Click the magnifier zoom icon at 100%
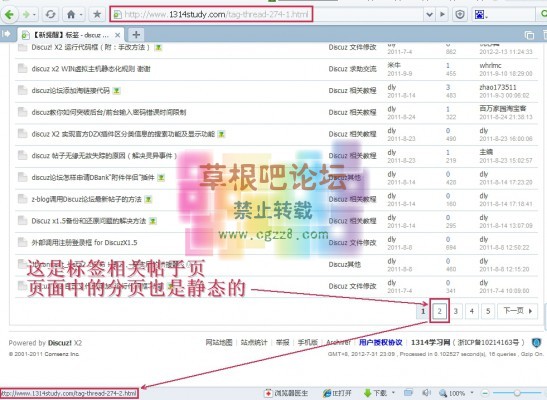The width and height of the screenshot is (547, 400). (443, 393)
